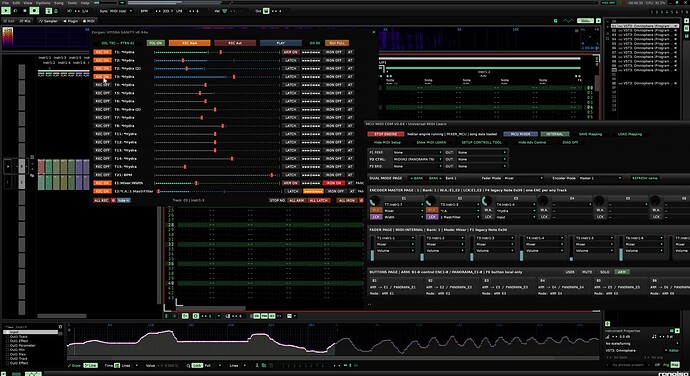Select MUTE mode in Buttons Page
This screenshot has height=376, width=690.
587,272
